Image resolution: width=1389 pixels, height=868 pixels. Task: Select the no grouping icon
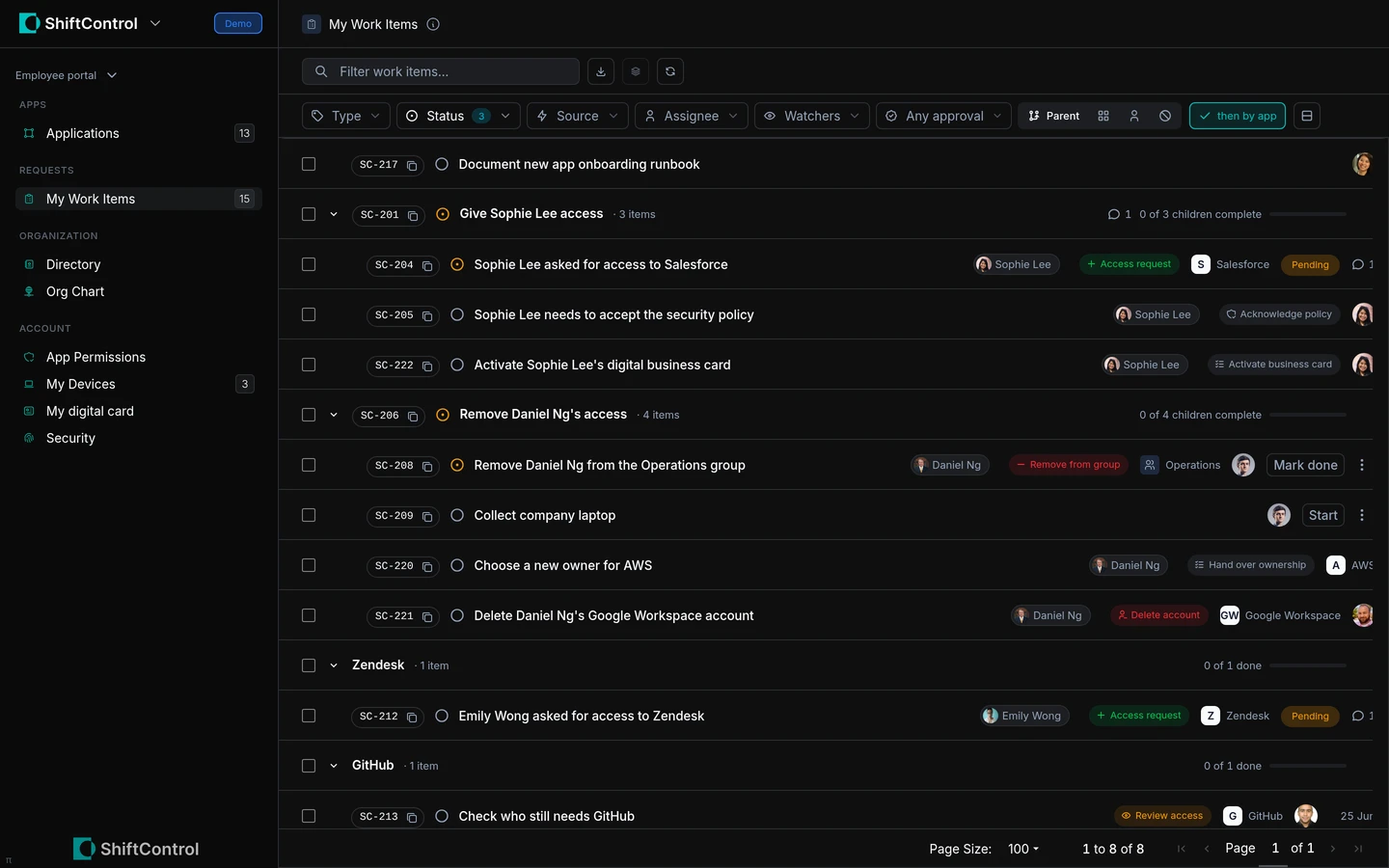click(x=1165, y=116)
